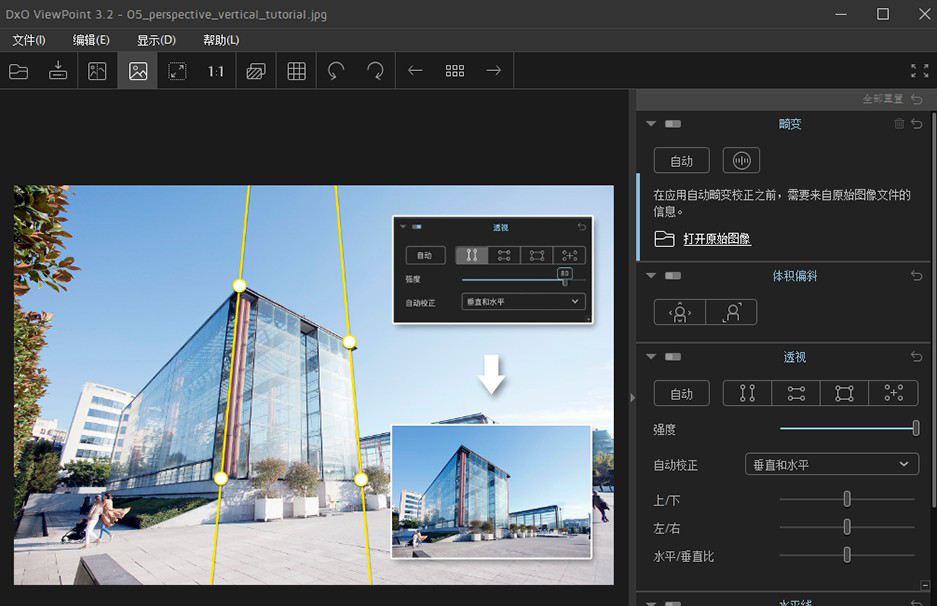The height and width of the screenshot is (606, 937).
Task: Expand the 水平线 panel at bottom
Action: (x=651, y=603)
